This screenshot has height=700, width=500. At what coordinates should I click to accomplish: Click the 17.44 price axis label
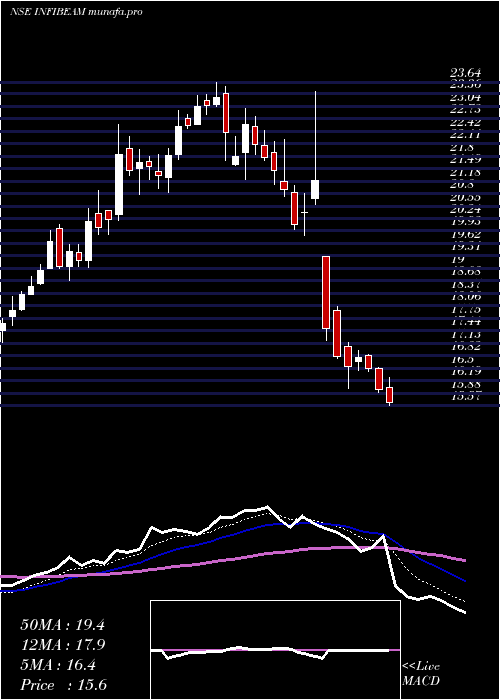pos(465,322)
